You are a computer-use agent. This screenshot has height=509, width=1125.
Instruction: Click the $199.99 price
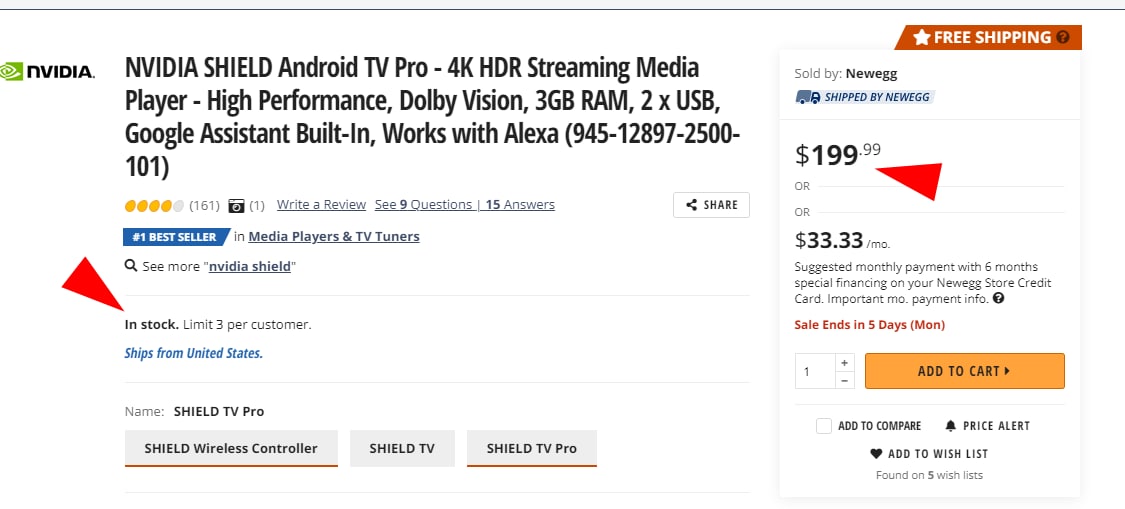[x=837, y=154]
